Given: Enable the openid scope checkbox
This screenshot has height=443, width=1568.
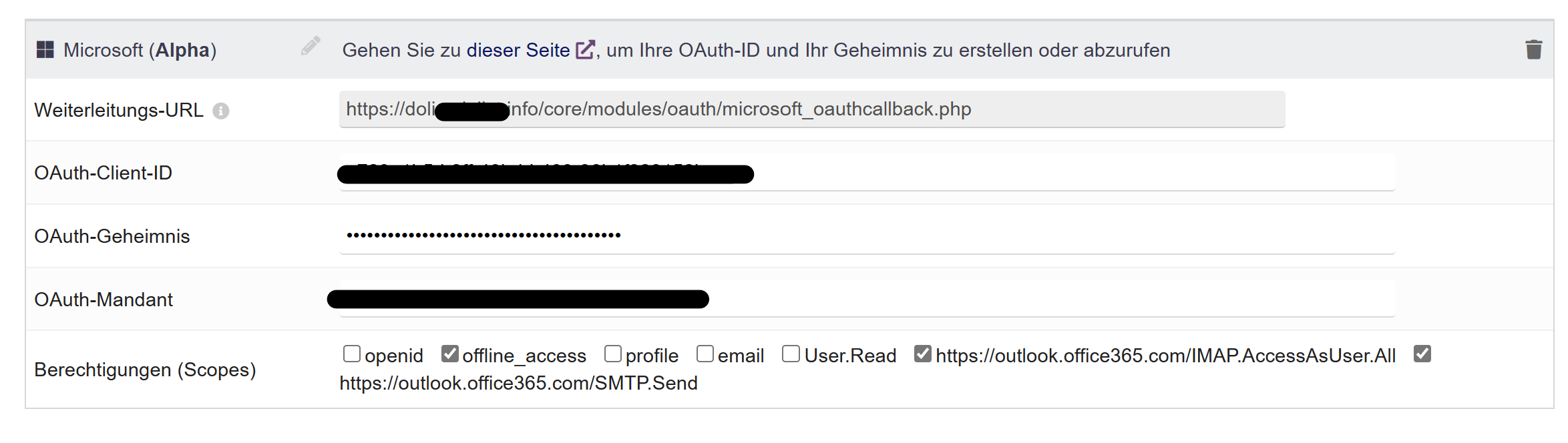Looking at the screenshot, I should point(352,354).
